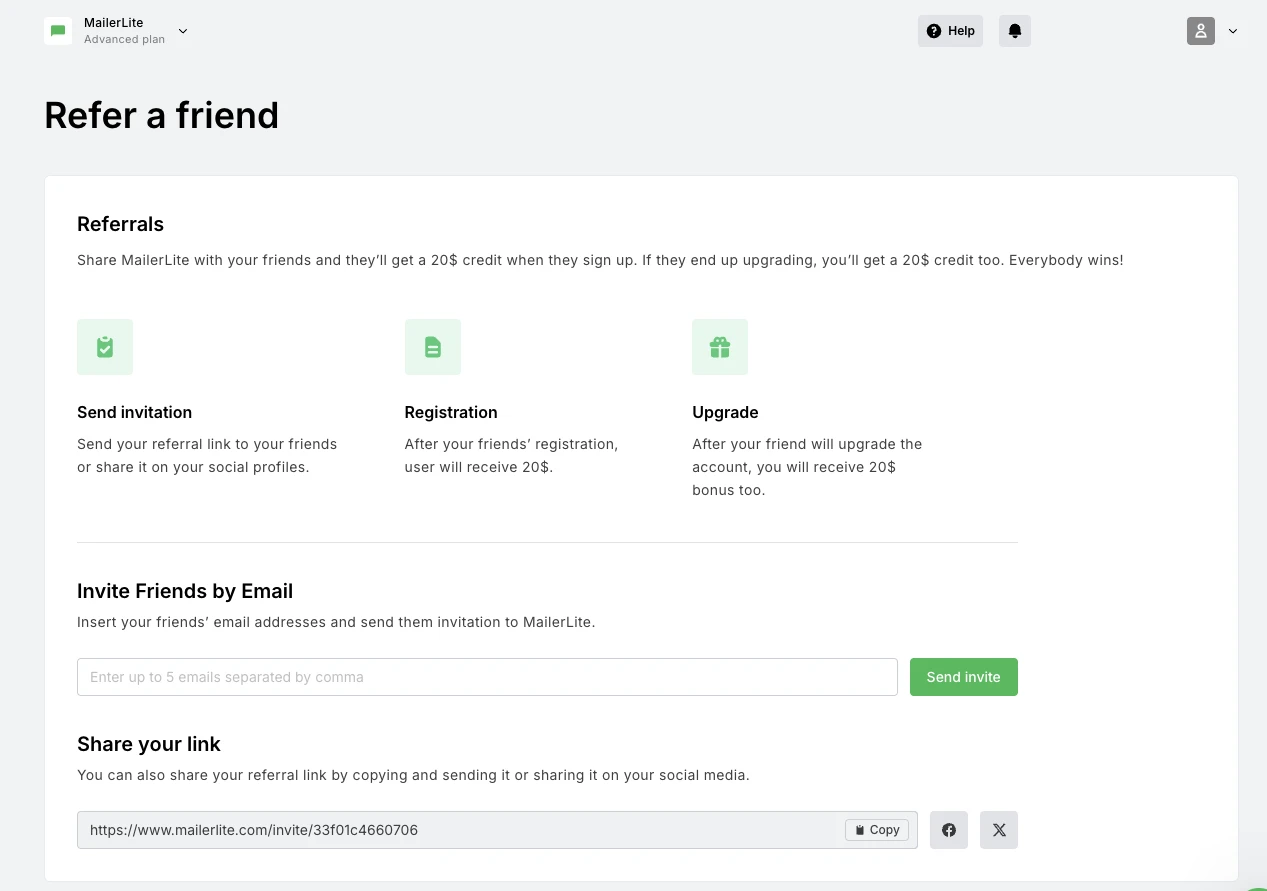The image size is (1267, 891).
Task: Click the 'Refer a friend' page title
Action: click(162, 115)
